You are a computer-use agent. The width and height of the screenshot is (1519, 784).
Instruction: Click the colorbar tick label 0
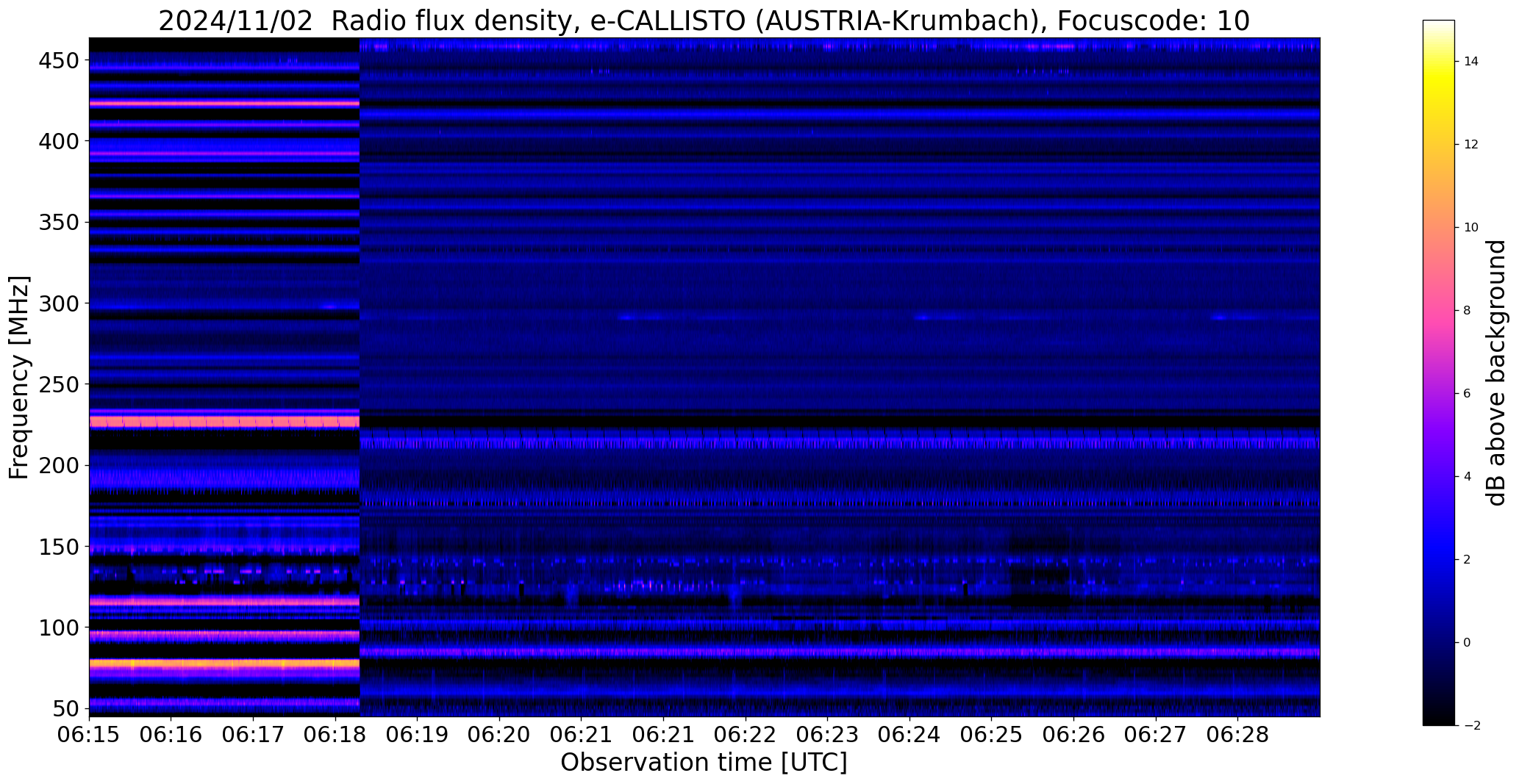click(x=1468, y=643)
